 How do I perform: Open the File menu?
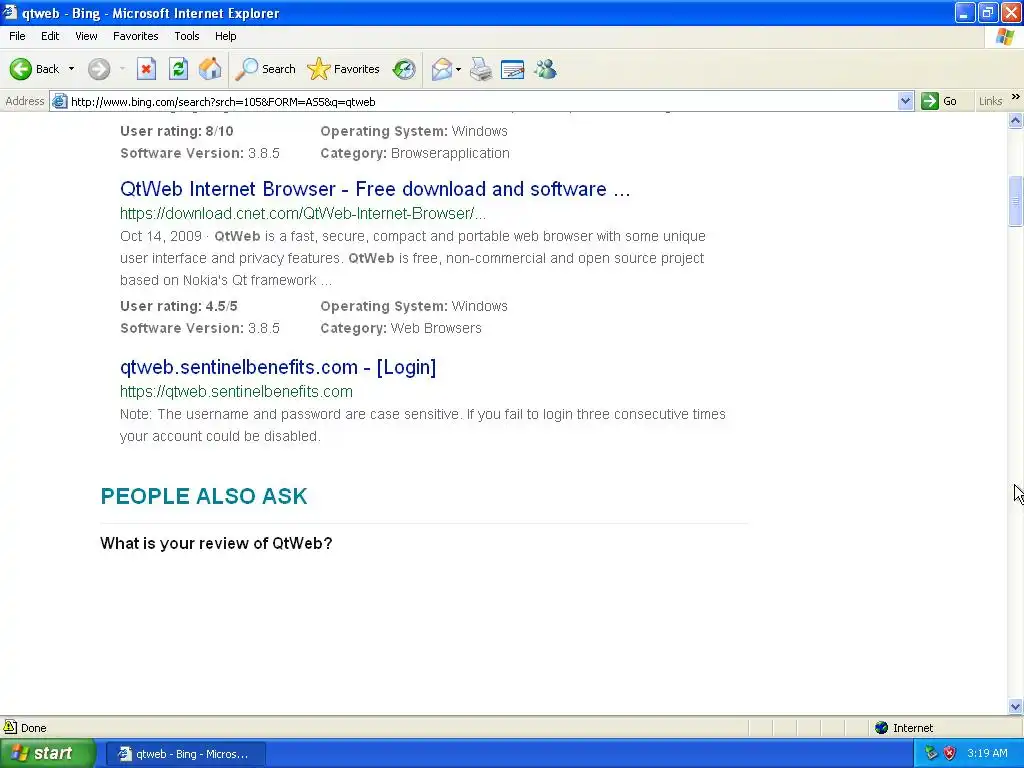click(x=17, y=36)
